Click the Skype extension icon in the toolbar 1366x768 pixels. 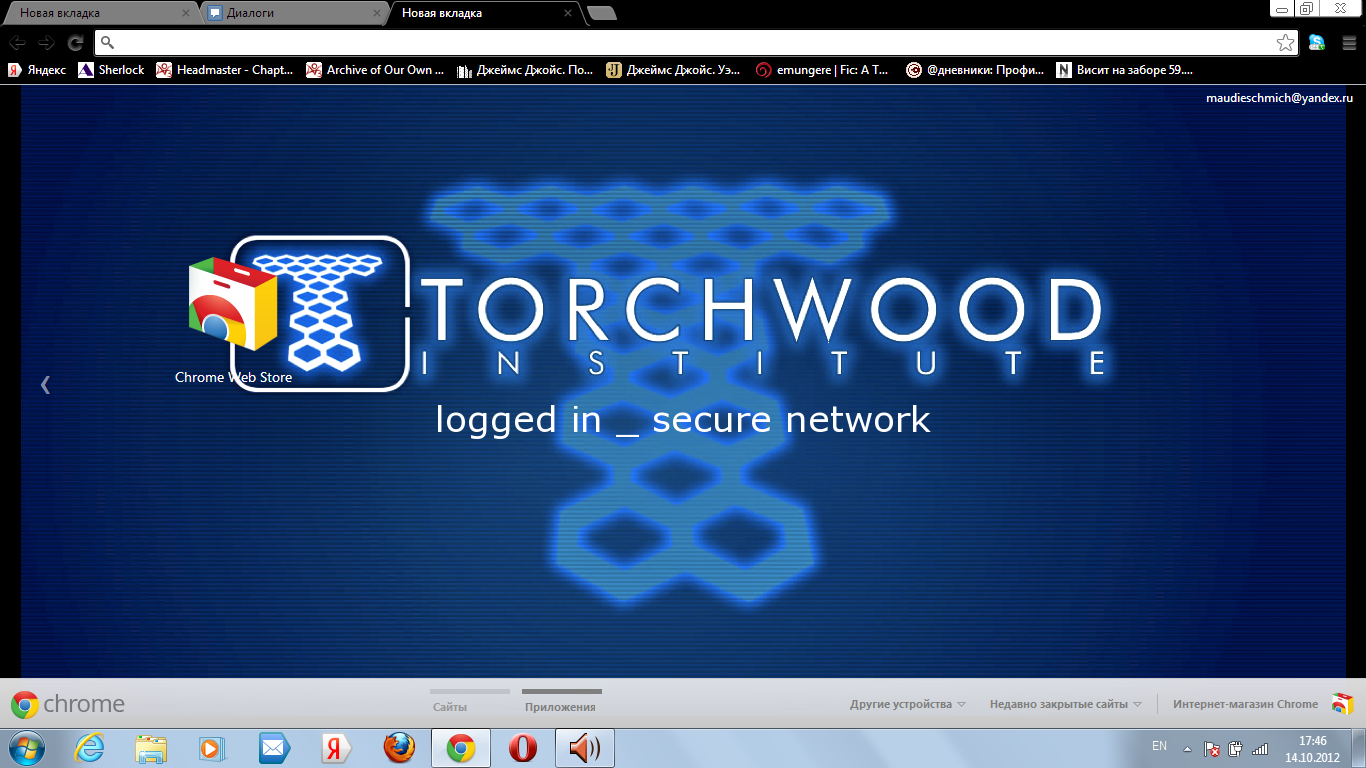click(1317, 43)
